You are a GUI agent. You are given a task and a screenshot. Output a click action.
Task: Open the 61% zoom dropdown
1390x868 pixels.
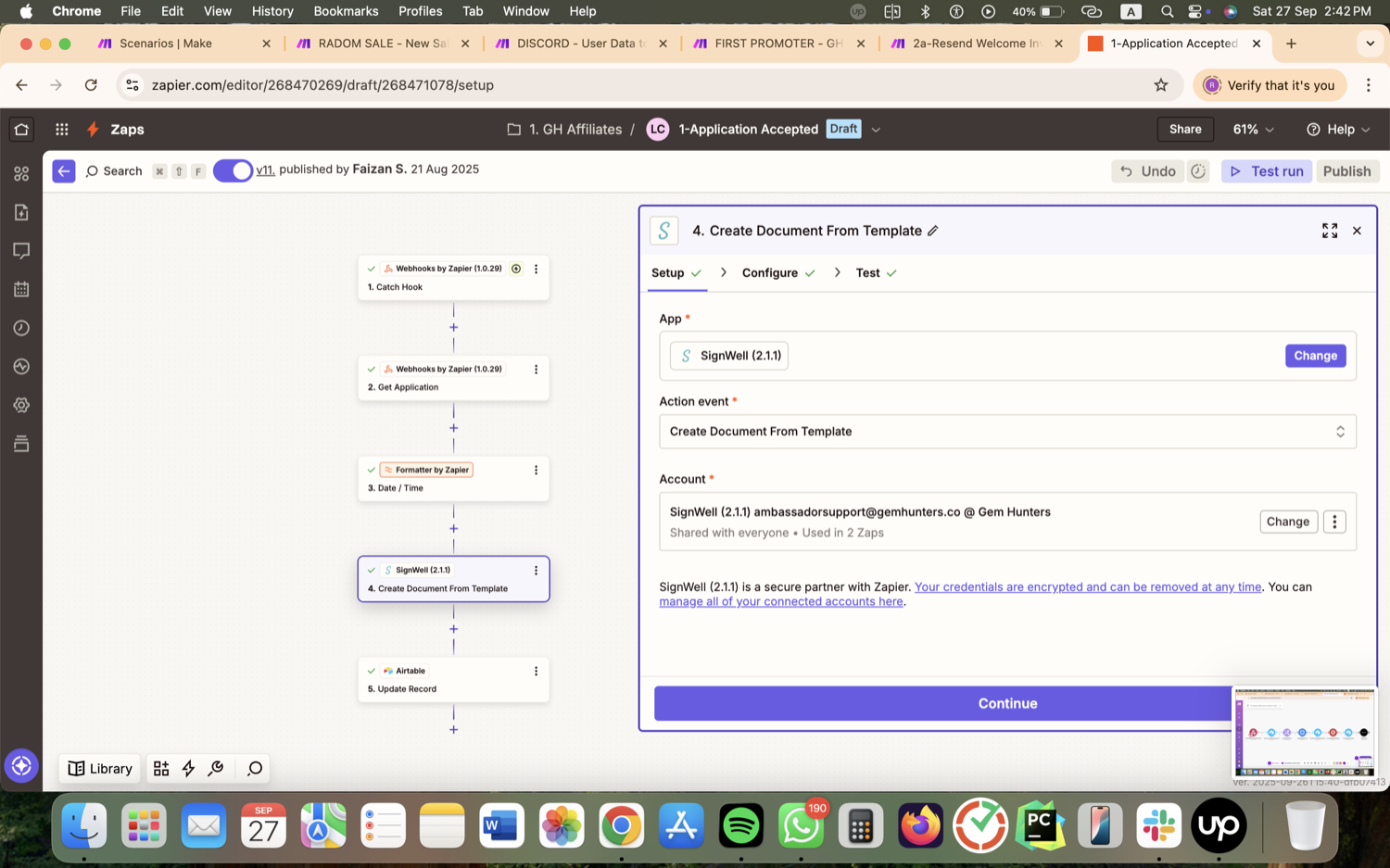click(x=1254, y=130)
